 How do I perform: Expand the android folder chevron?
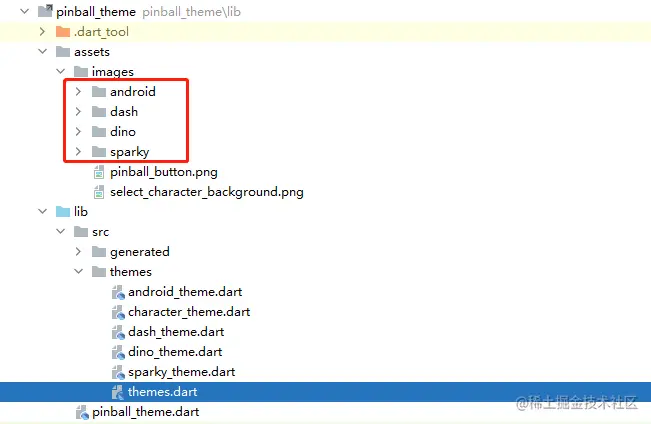point(78,91)
